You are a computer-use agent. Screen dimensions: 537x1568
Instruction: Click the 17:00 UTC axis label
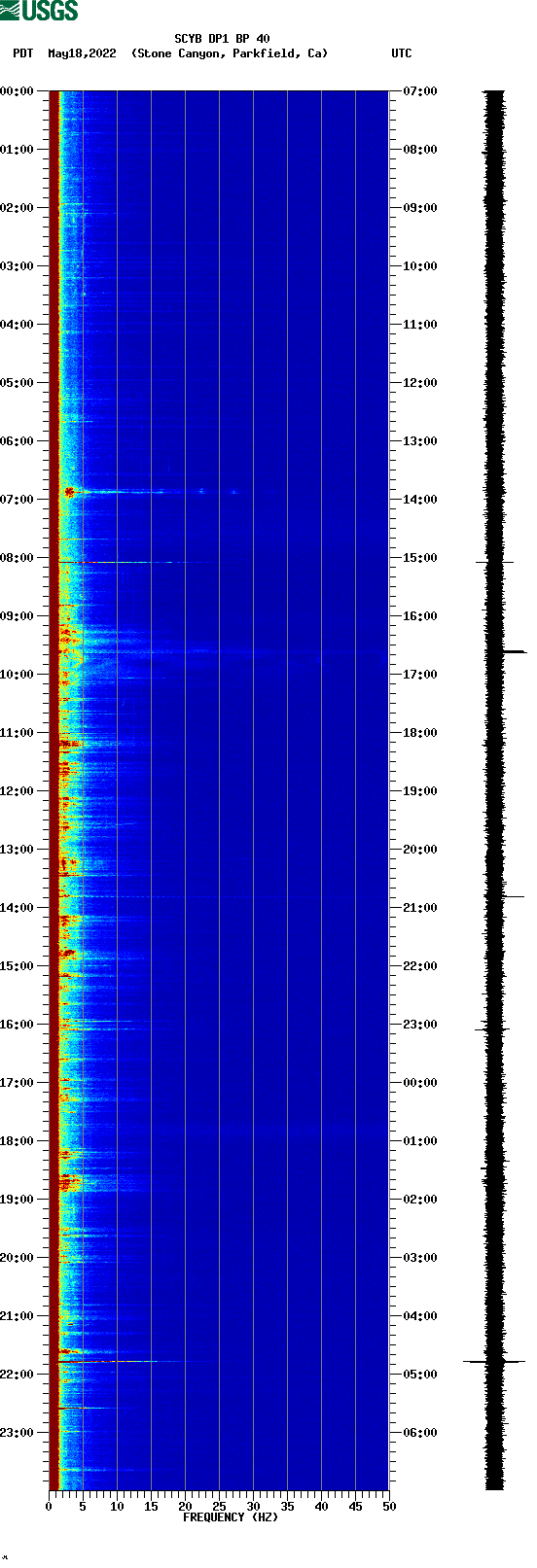pyautogui.click(x=420, y=675)
